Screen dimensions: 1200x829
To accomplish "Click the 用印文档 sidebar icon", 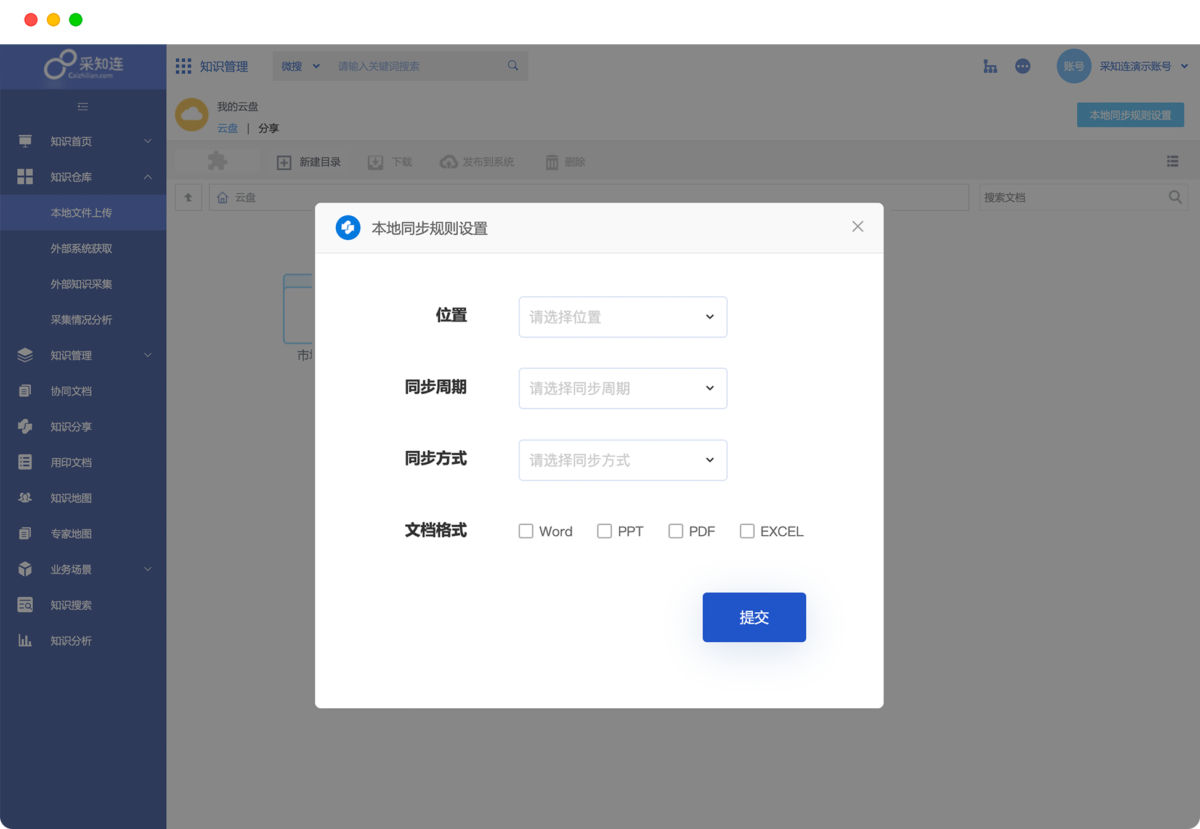I will coord(25,462).
